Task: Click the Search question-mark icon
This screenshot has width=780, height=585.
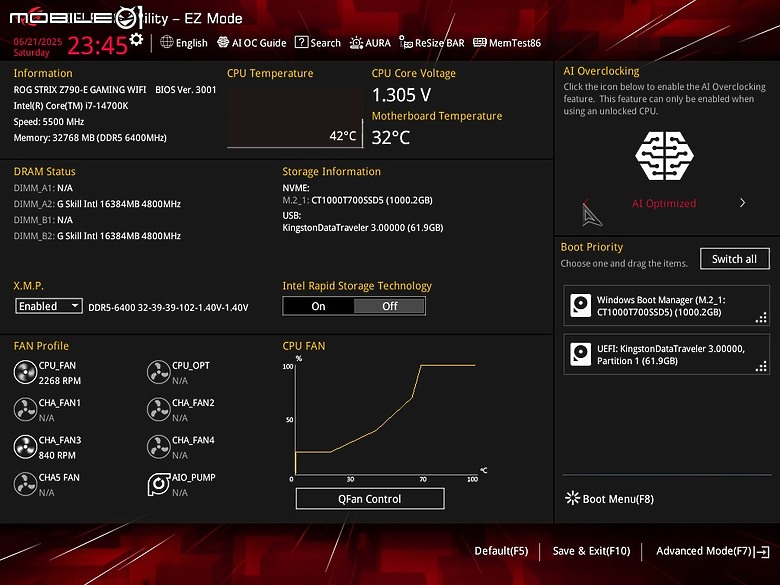Action: pos(301,42)
